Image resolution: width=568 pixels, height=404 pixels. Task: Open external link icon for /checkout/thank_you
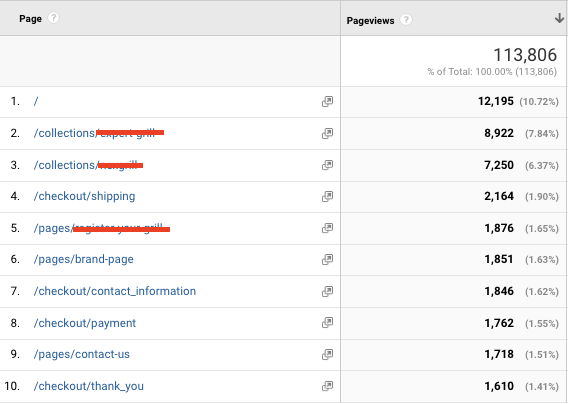coord(327,386)
